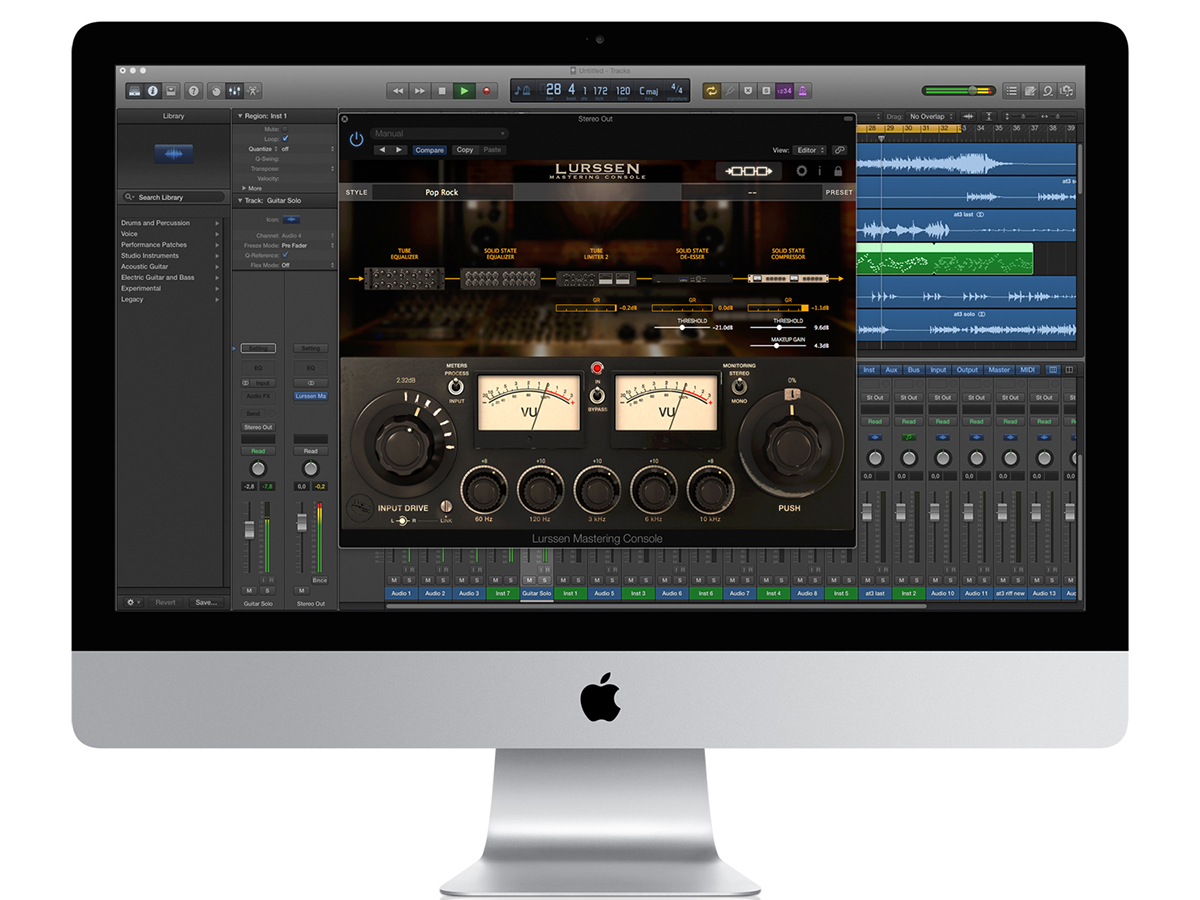Screen dimensions: 1200x900
Task: Show the Mixer using toolbar faders icon
Action: pyautogui.click(x=236, y=90)
